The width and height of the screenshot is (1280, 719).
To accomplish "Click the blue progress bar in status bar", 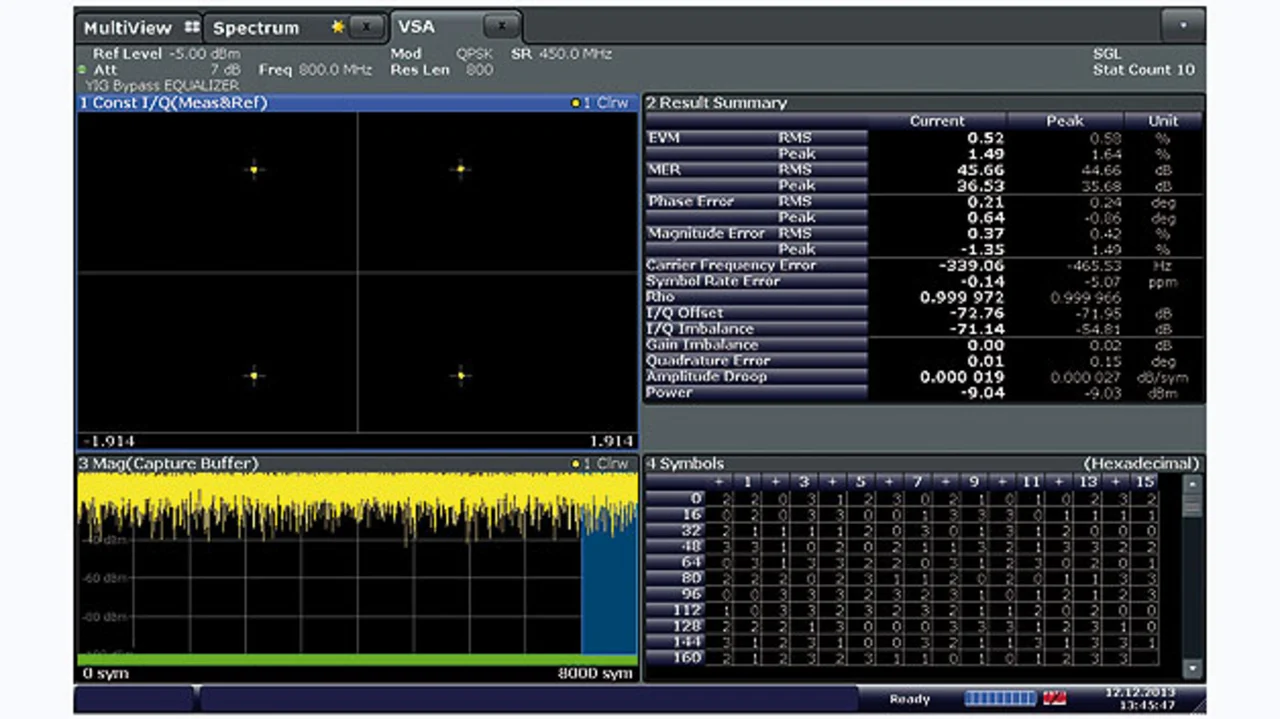I will pos(1000,698).
